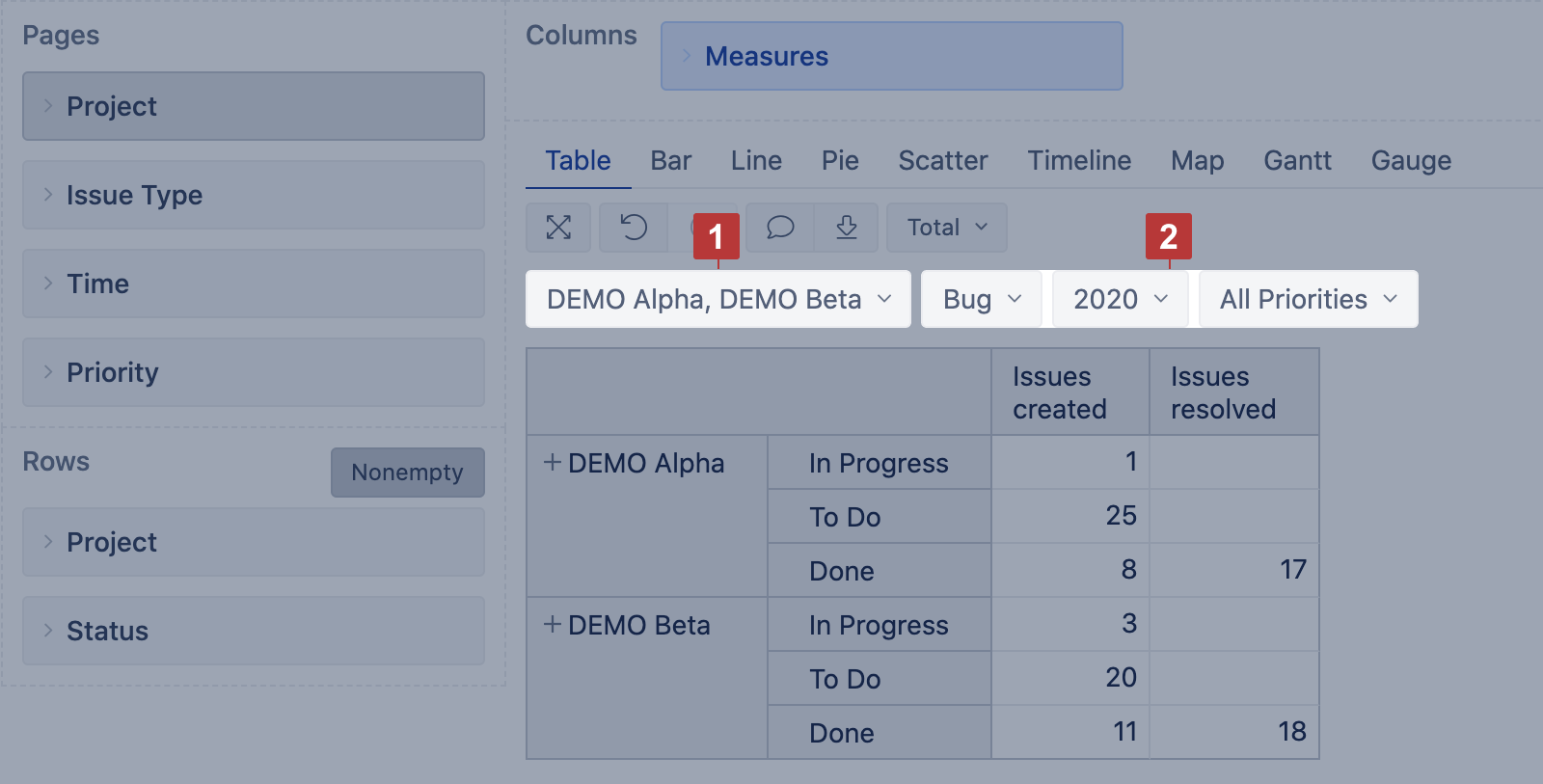Switch to the Gantt tab
This screenshot has width=1543, height=784.
tap(1297, 160)
